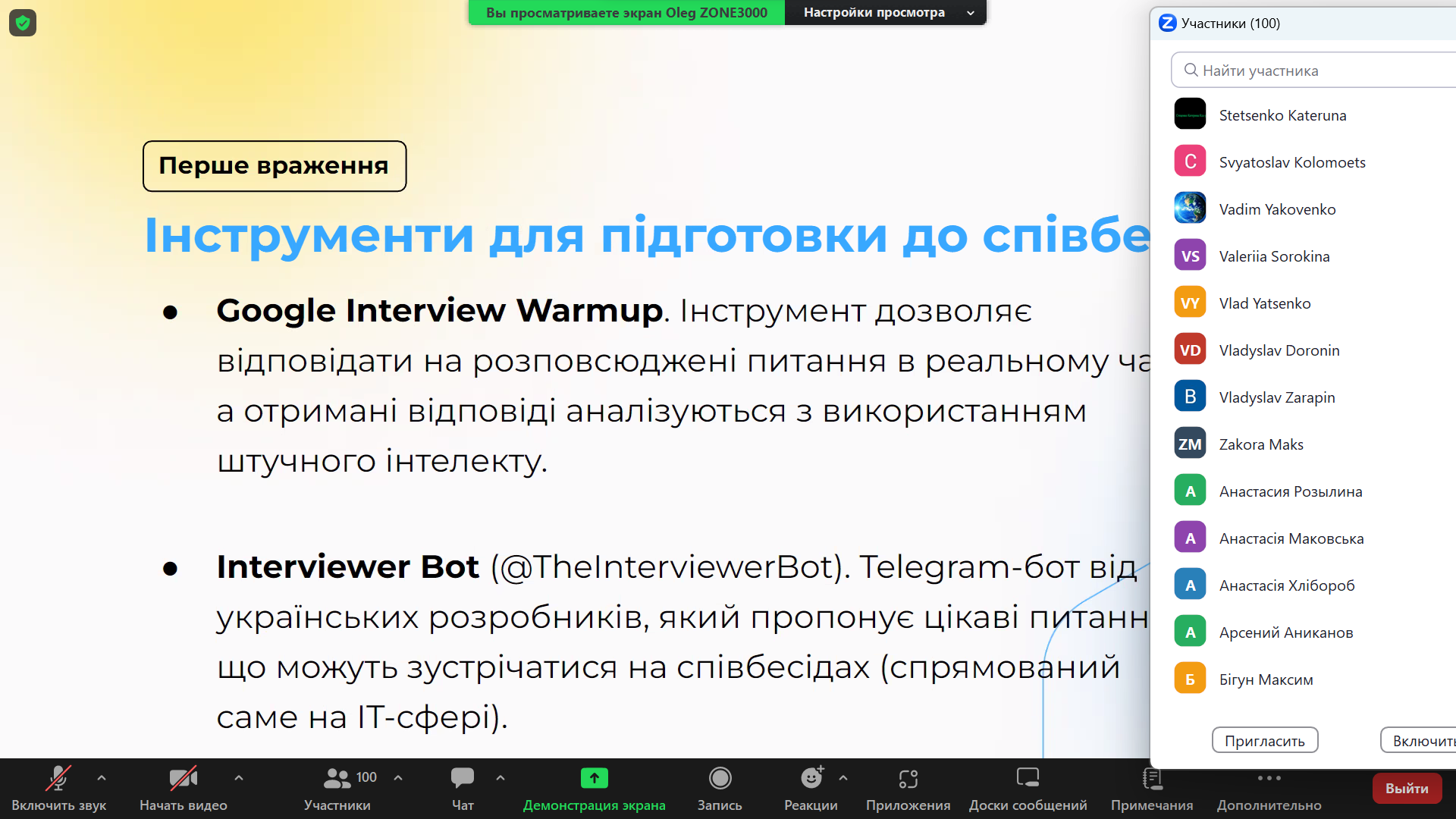Click the orange Б avatar of Бігун Максим
The image size is (1456, 819).
(1190, 679)
